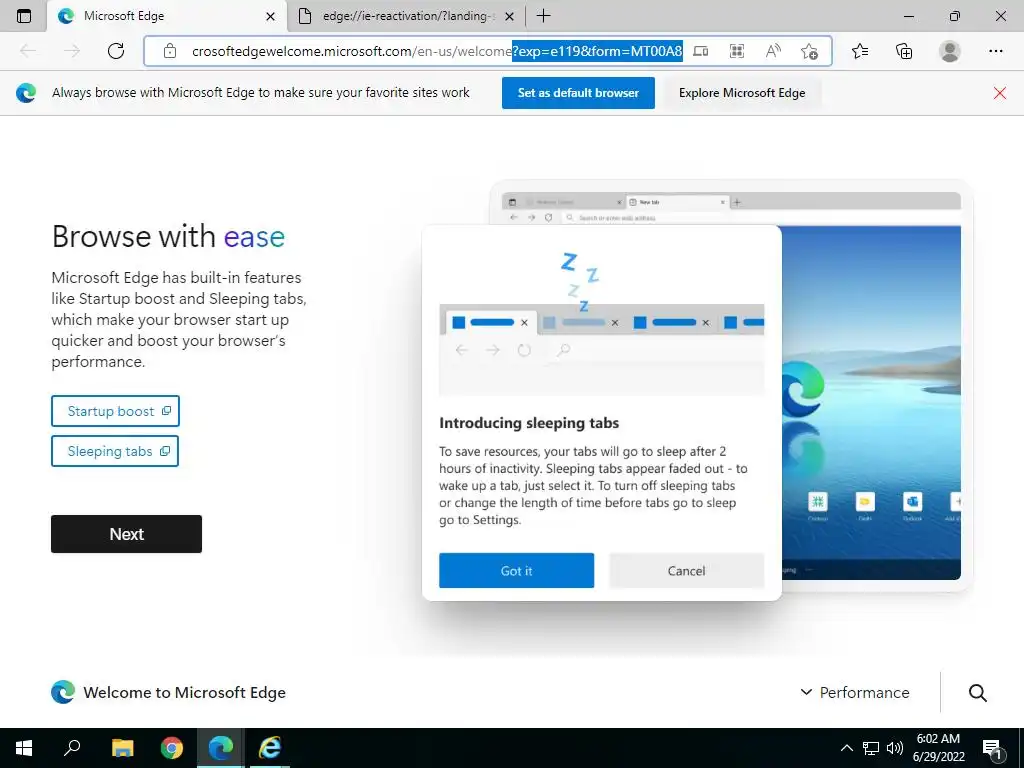This screenshot has width=1024, height=768.
Task: Activate Read aloud icon in address bar
Action: 773,51
